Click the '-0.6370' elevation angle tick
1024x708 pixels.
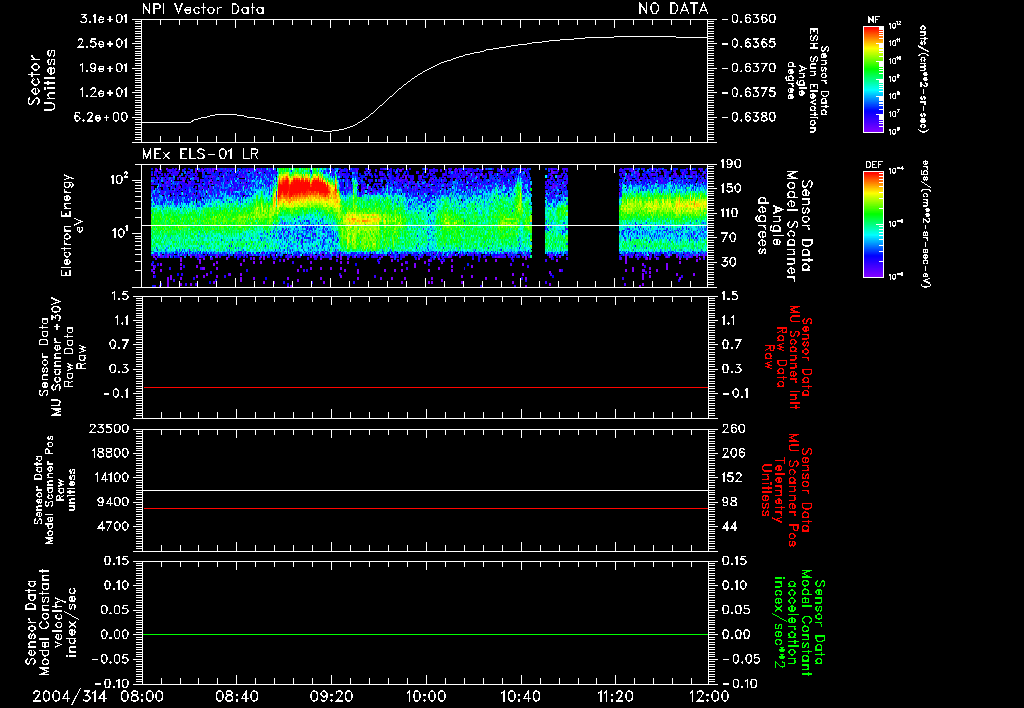click(749, 68)
